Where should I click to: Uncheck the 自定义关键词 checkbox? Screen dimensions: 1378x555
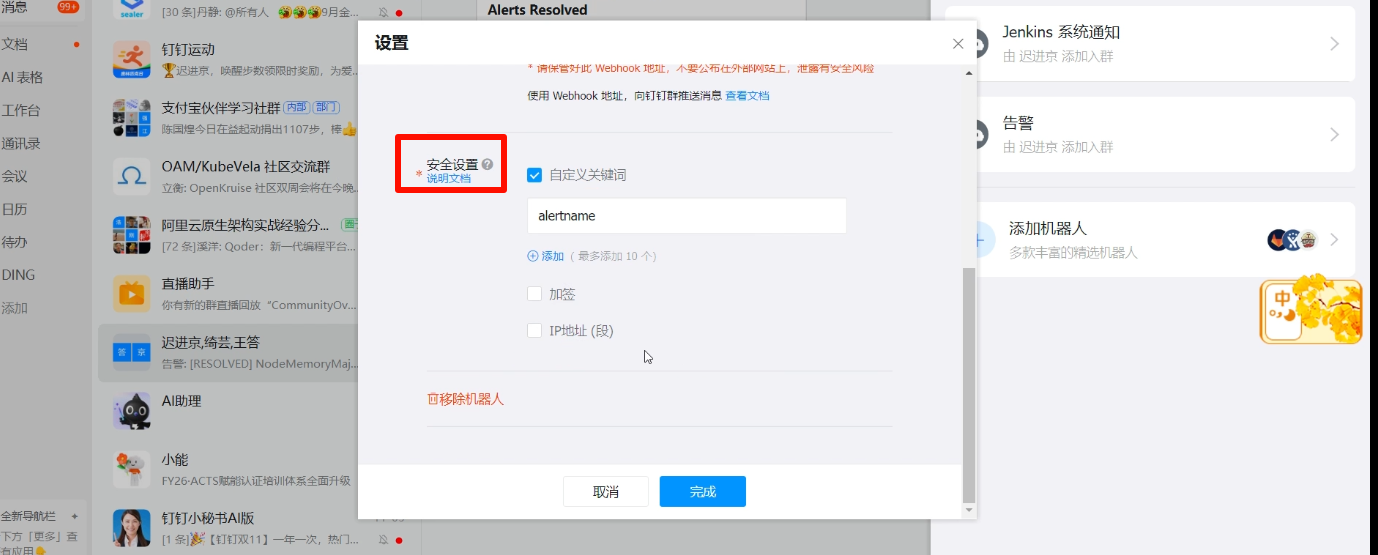tap(534, 175)
